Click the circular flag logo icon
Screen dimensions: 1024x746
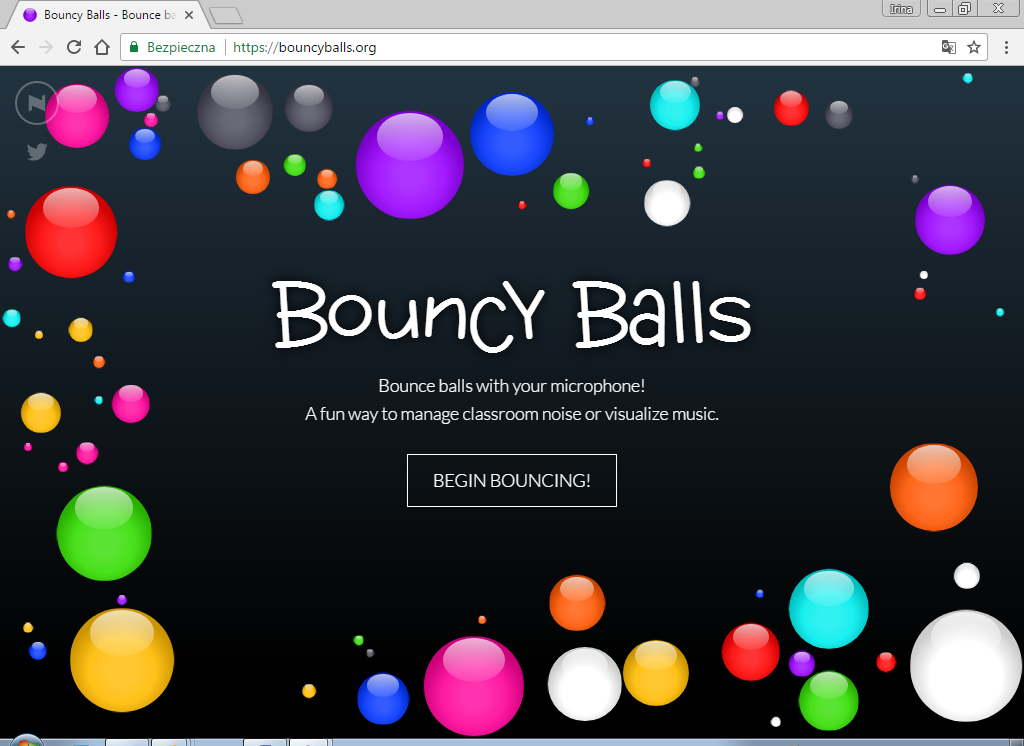(x=37, y=103)
